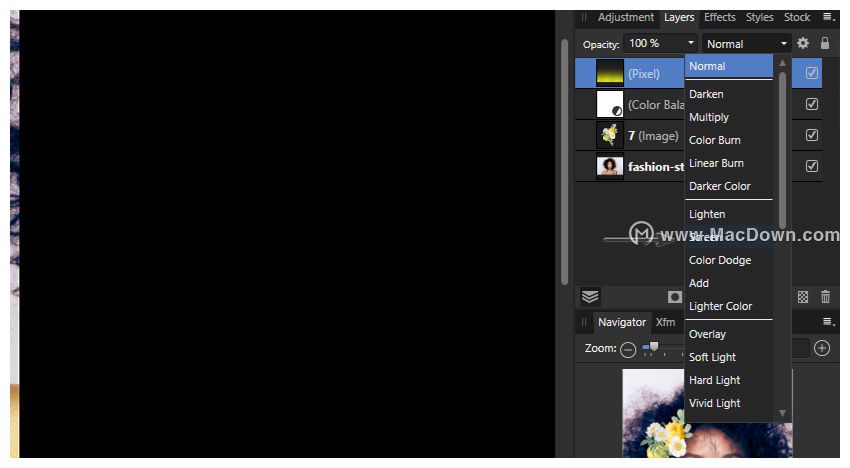Click the canvas vertical scrollbar
Viewport: 850px width, 468px height.
coord(564,162)
